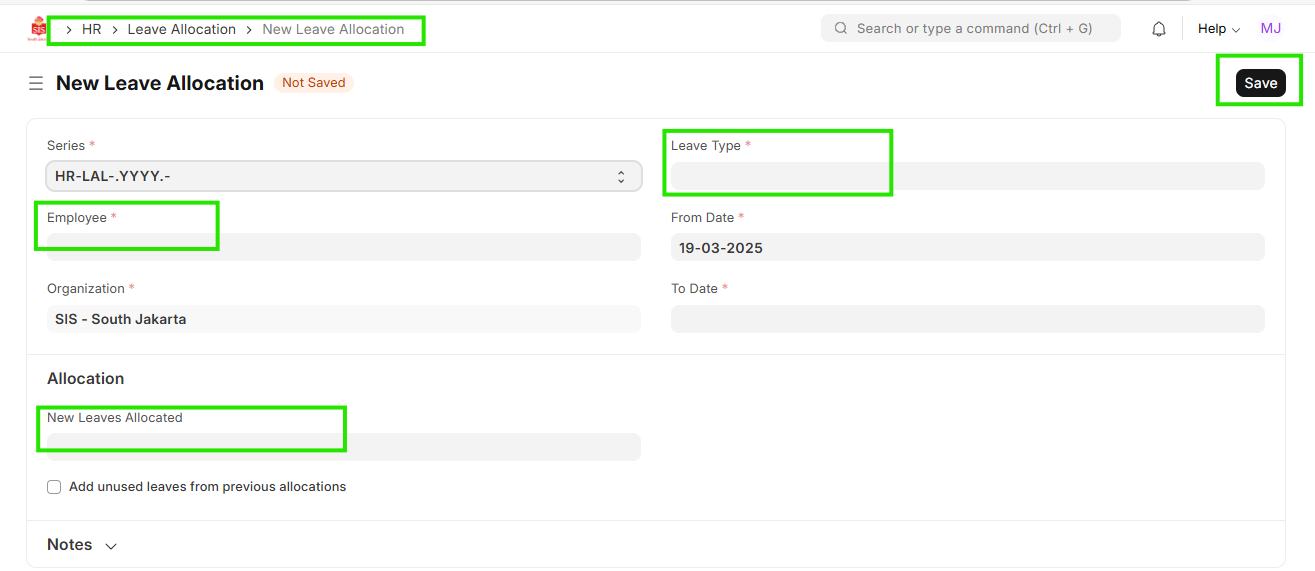The image size is (1315, 571).
Task: Navigate to Leave Allocation breadcrumb
Action: [x=181, y=30]
